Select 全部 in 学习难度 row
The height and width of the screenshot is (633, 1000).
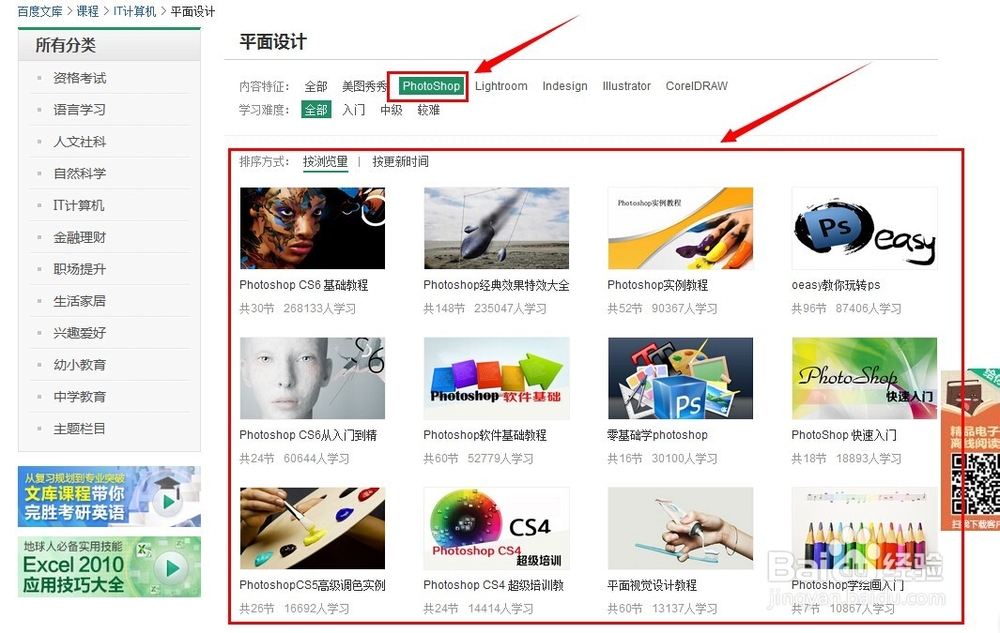316,110
